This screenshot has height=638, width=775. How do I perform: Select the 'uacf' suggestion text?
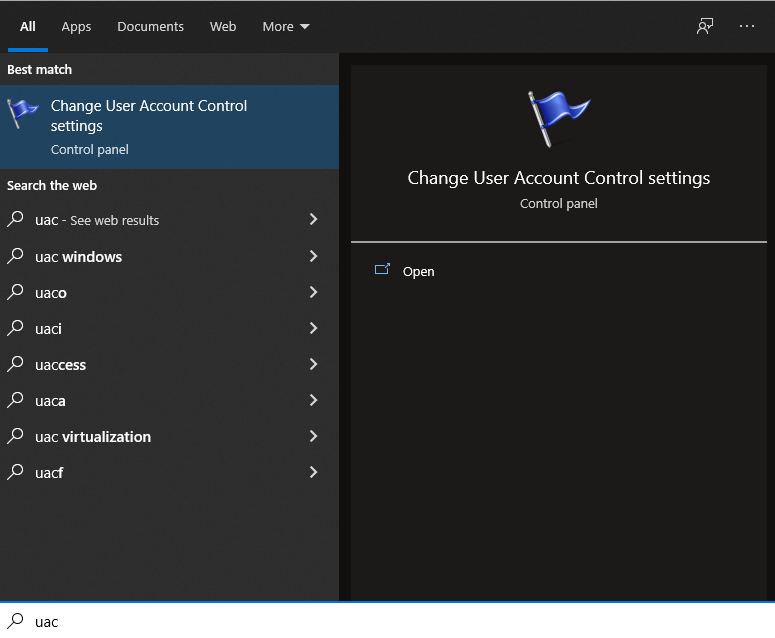49,473
